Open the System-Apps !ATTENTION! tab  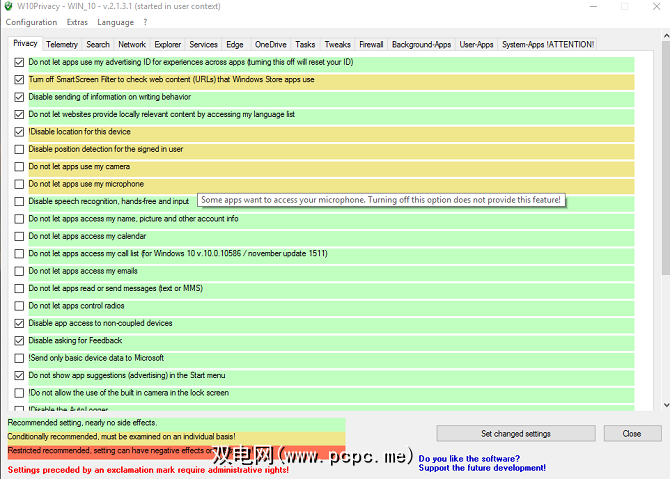pyautogui.click(x=548, y=44)
